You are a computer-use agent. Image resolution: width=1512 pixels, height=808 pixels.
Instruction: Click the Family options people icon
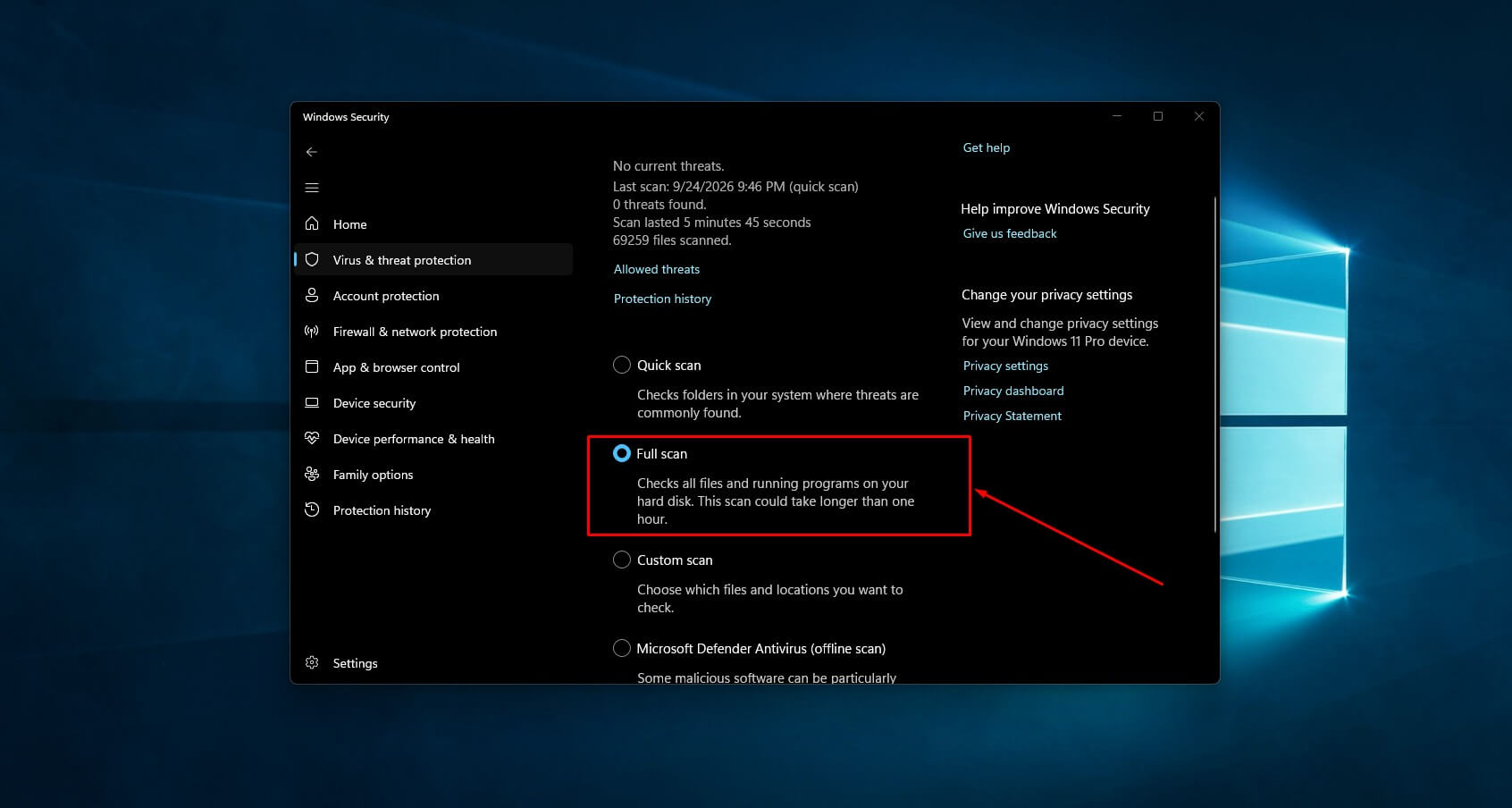[312, 474]
